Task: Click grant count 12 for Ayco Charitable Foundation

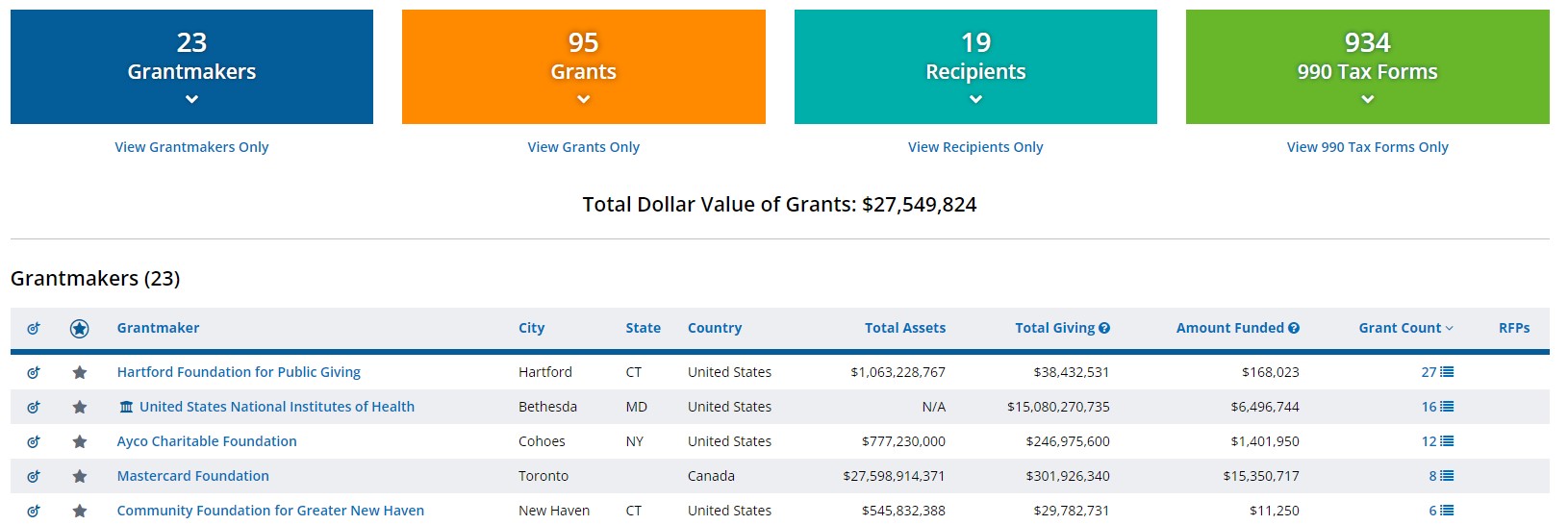Action: click(x=1429, y=441)
